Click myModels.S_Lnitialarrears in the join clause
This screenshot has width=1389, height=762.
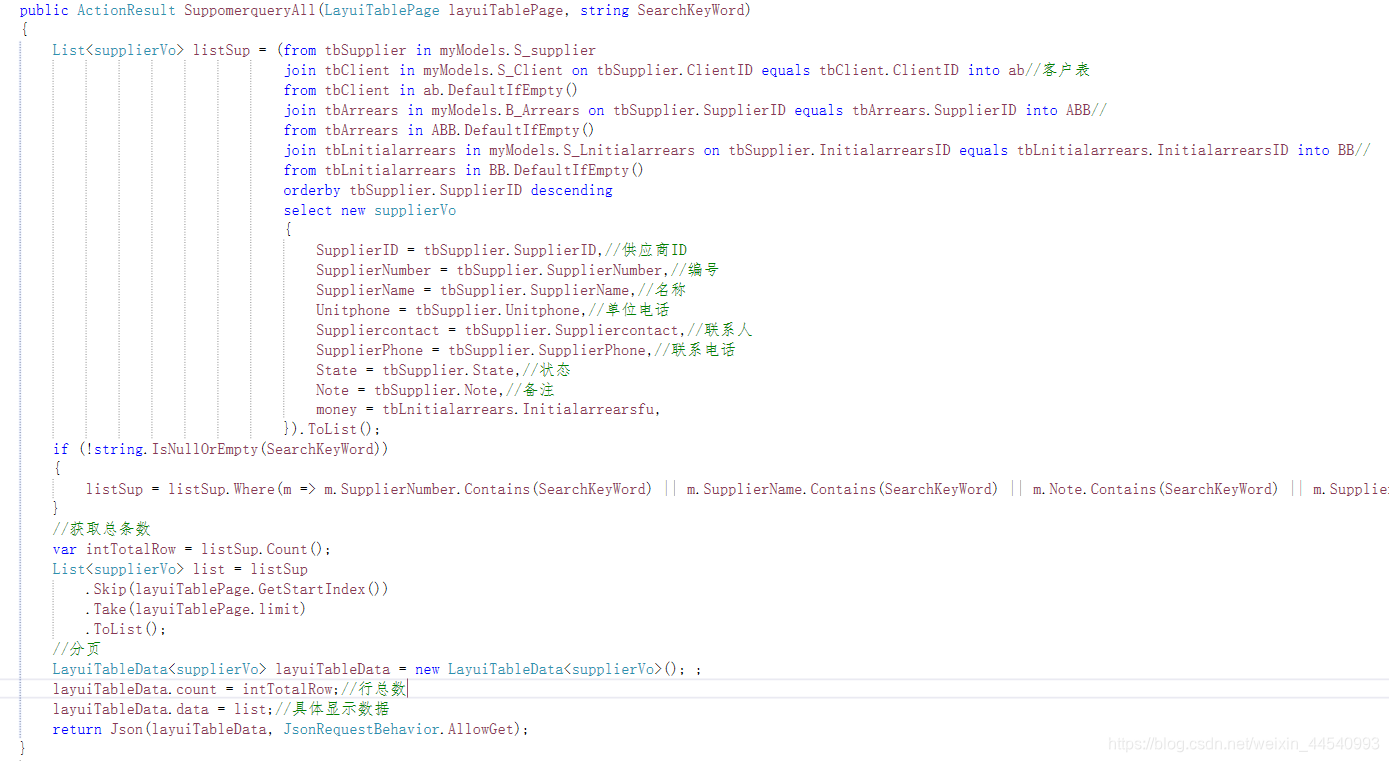592,150
